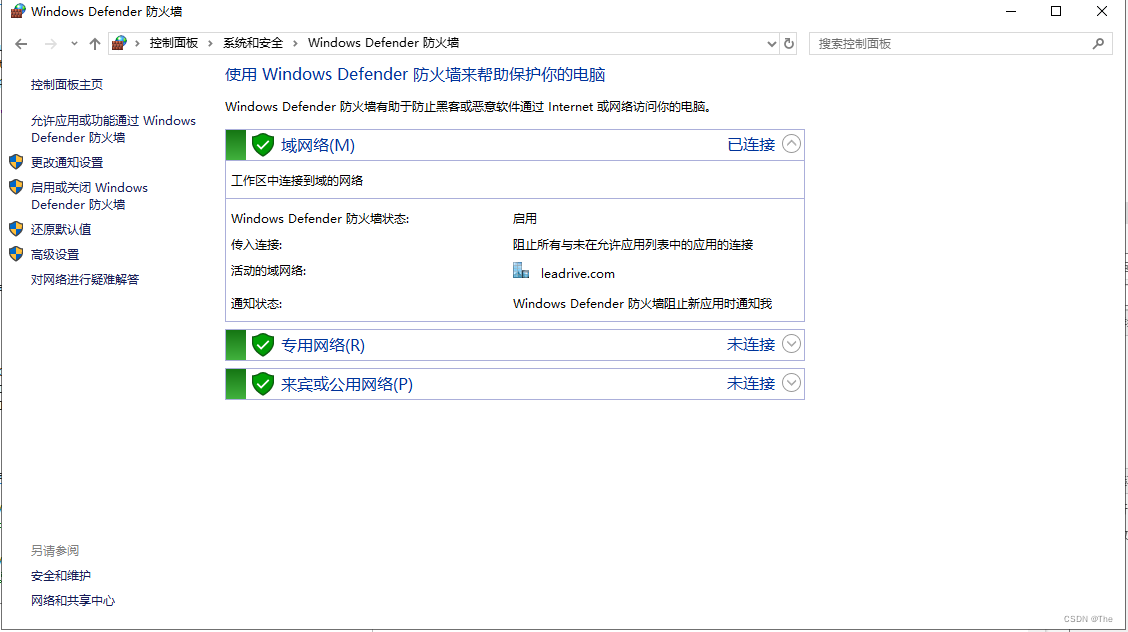Expand the 专用网络(R) section chevron
This screenshot has height=632, width=1128.
tap(791, 344)
